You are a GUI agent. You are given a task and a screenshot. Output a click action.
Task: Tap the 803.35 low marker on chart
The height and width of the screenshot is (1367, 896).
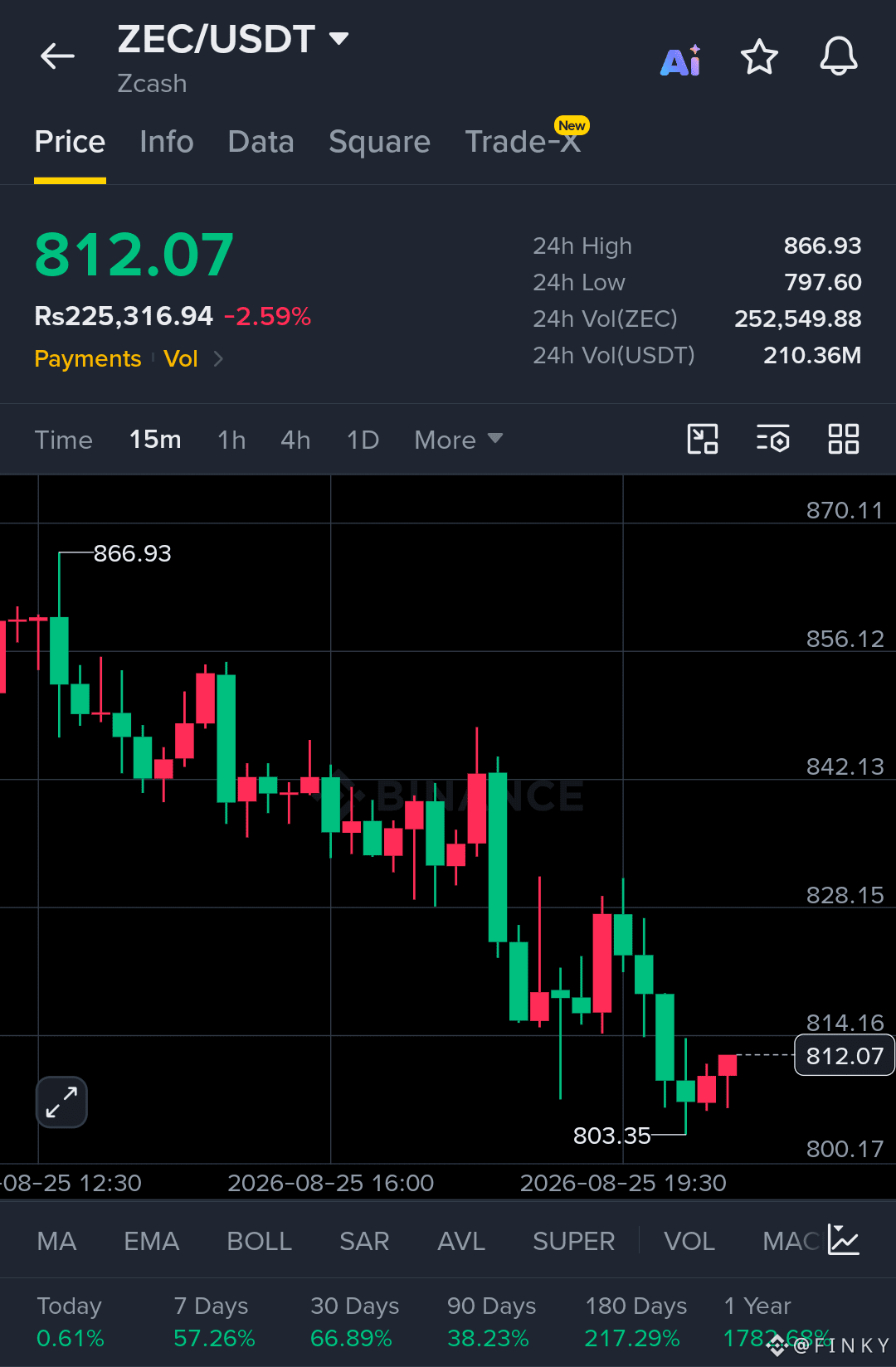click(x=612, y=1136)
